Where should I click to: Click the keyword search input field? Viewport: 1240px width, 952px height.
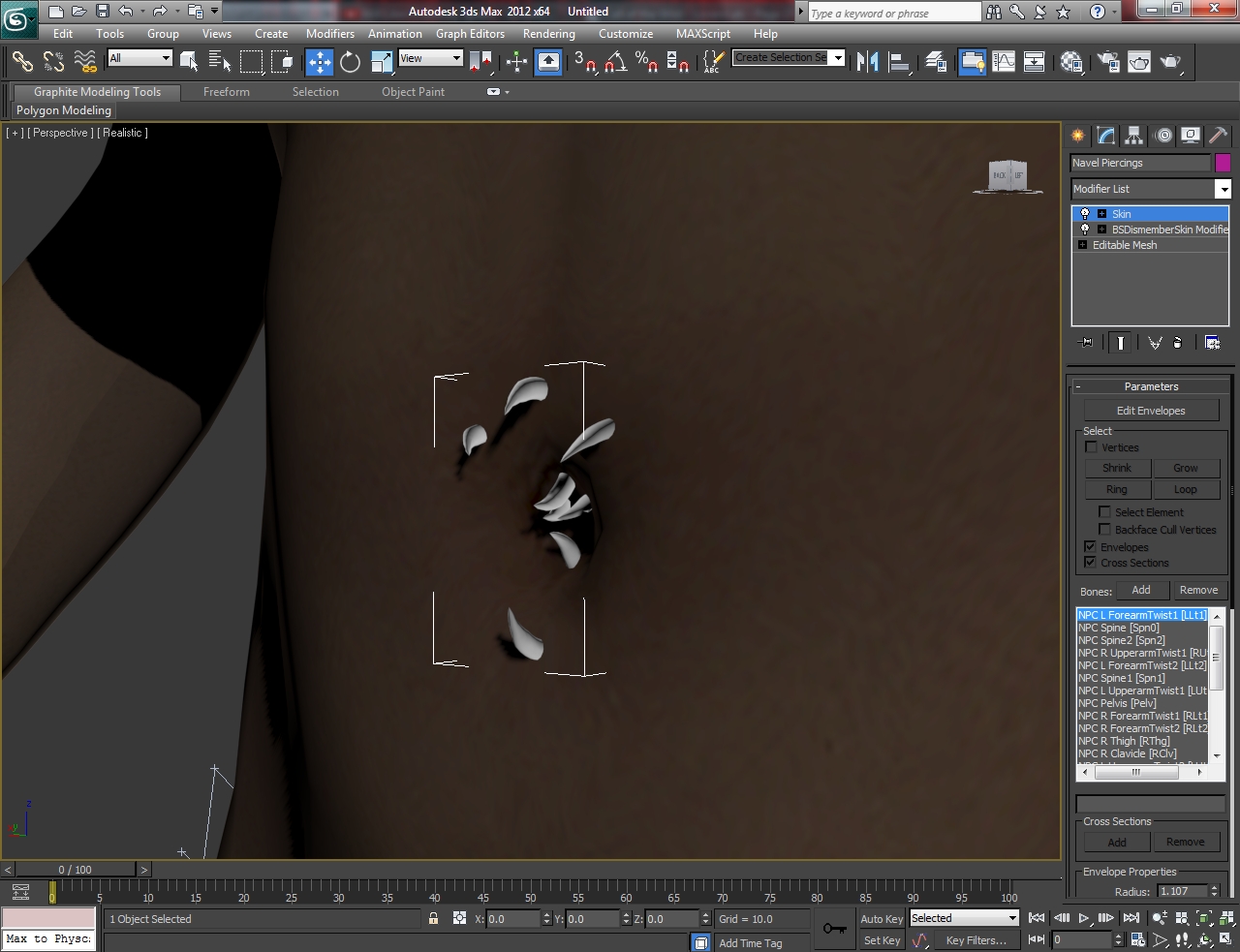893,13
